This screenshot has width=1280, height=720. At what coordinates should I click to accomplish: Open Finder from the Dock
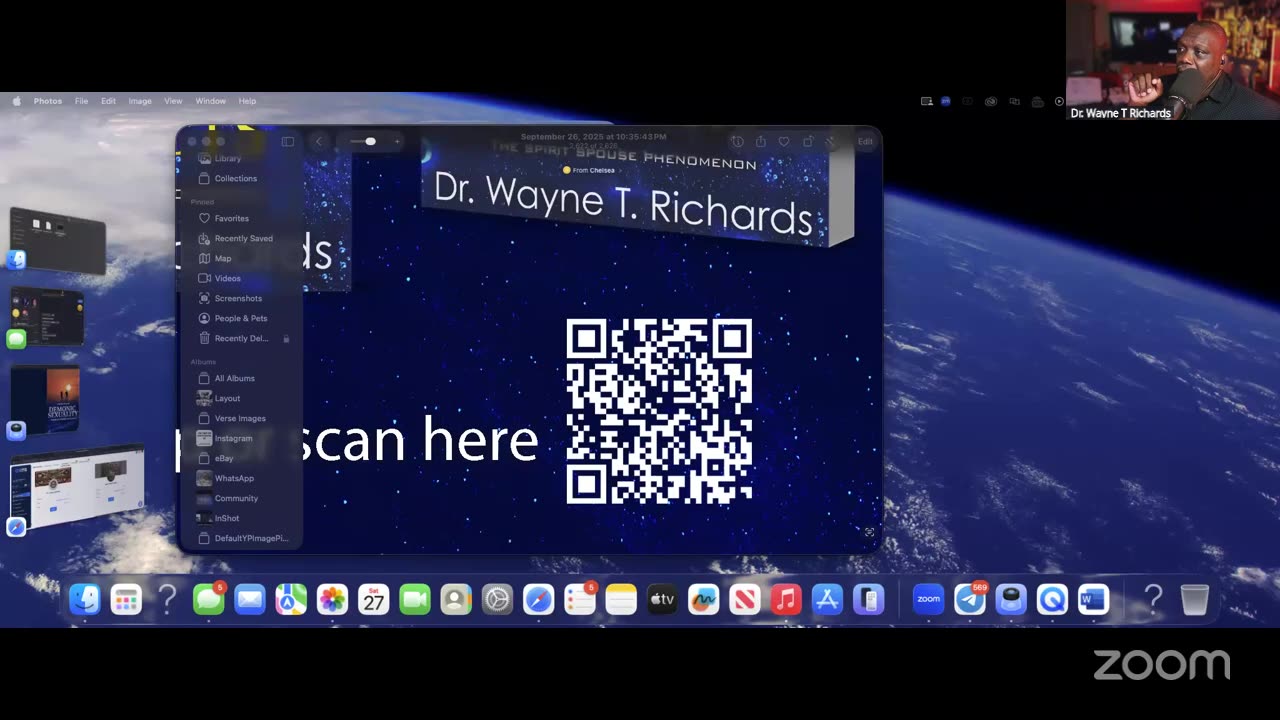tap(85, 599)
